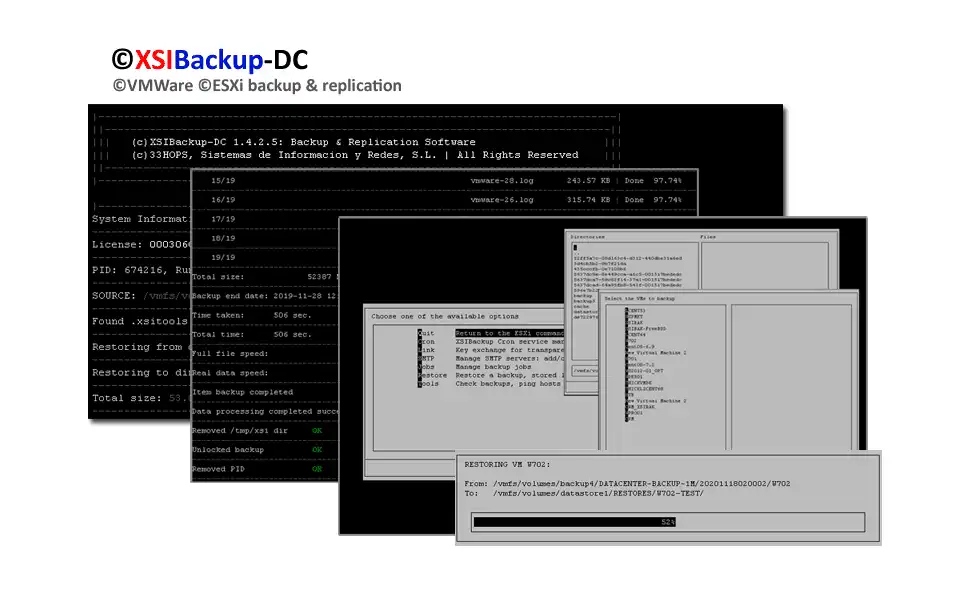Click the 'vmware-28.log' row
Viewport: 976px width, 610px height.
[446, 181]
